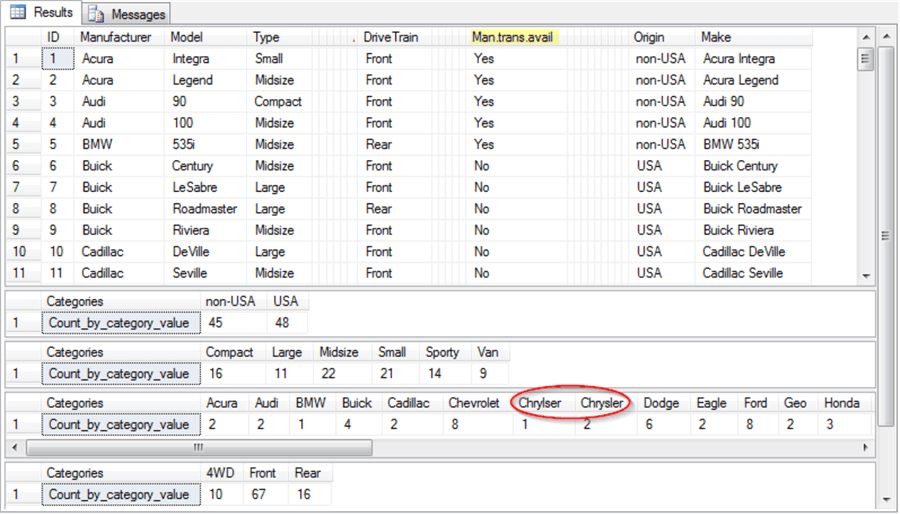The image size is (900, 514).
Task: Click the Eagle column header
Action: click(712, 403)
